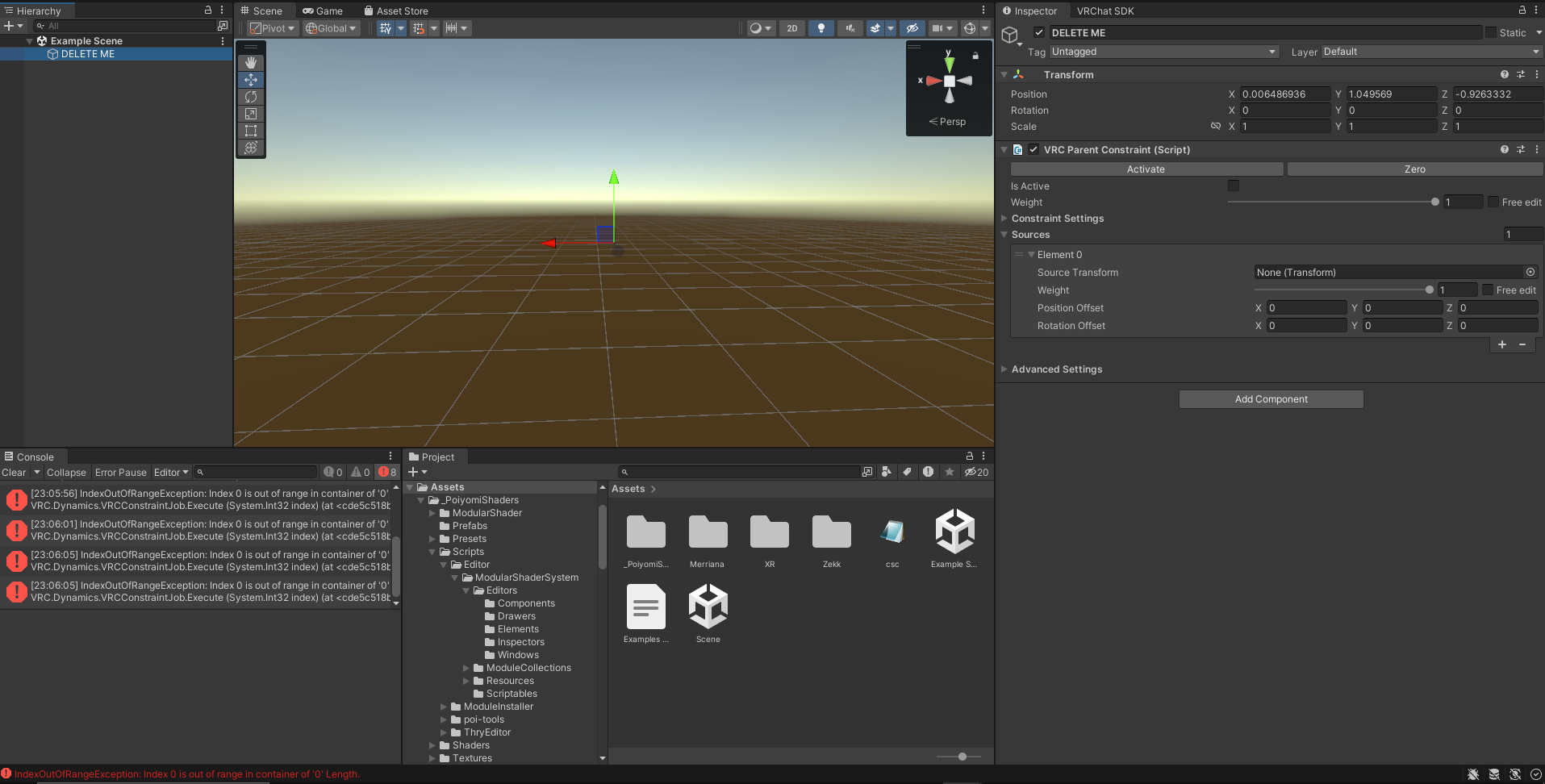Add a new source element with plus
Image resolution: width=1545 pixels, height=784 pixels.
point(1502,344)
